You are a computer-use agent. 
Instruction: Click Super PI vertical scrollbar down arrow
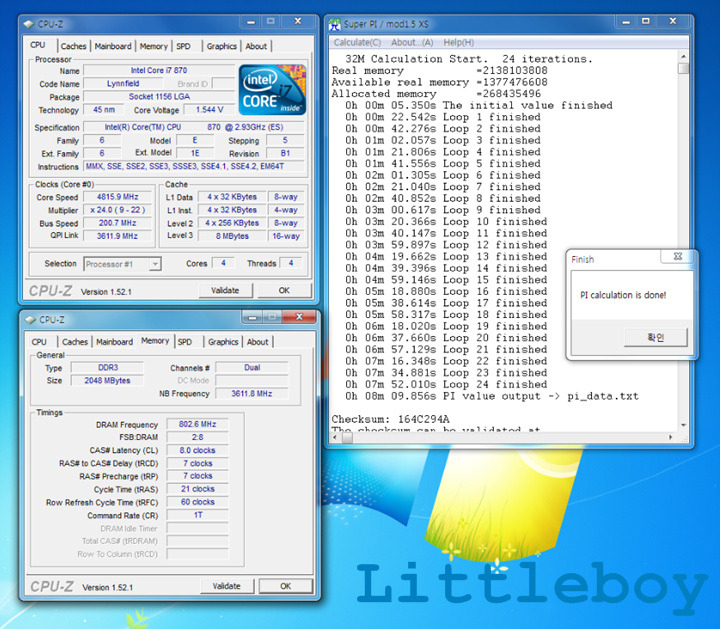[x=684, y=426]
